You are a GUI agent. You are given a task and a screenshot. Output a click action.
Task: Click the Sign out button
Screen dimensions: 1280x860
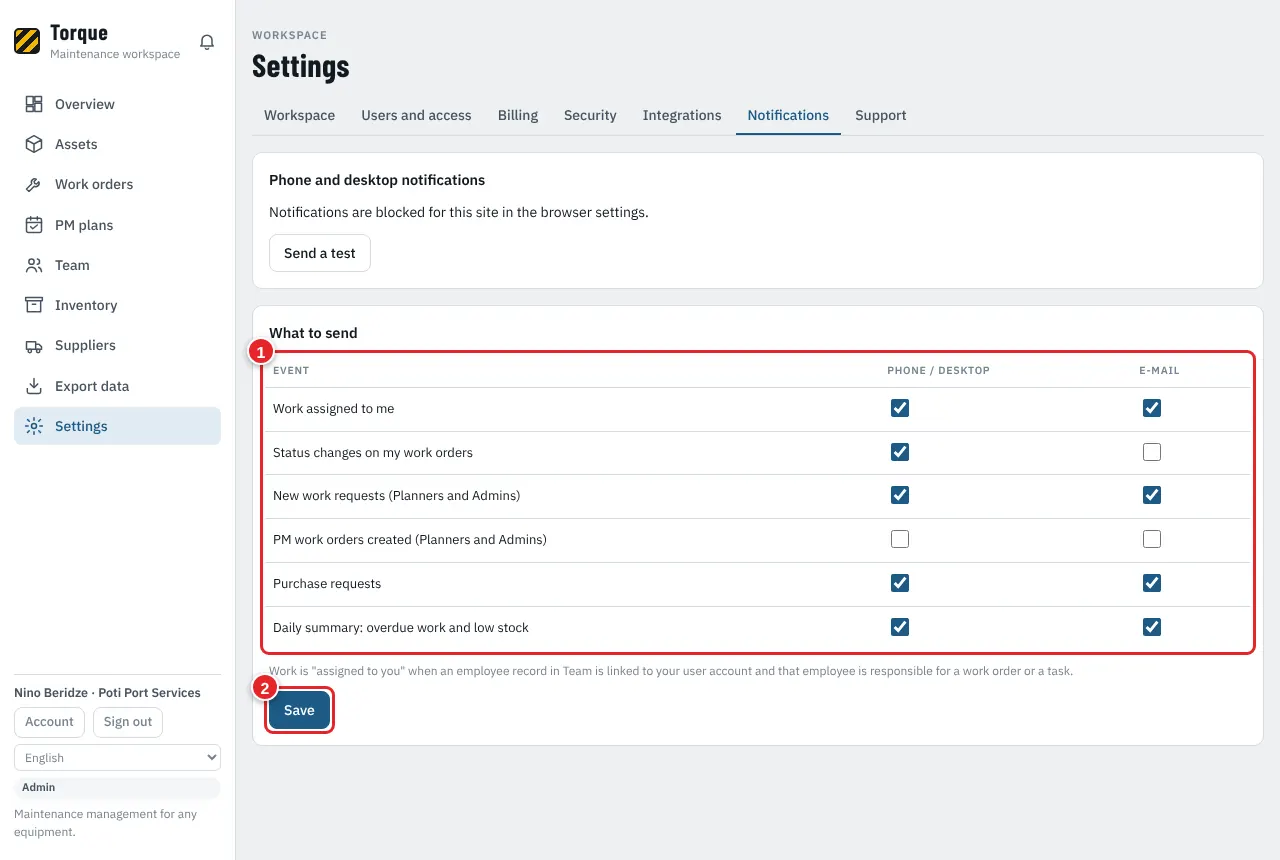click(x=128, y=722)
